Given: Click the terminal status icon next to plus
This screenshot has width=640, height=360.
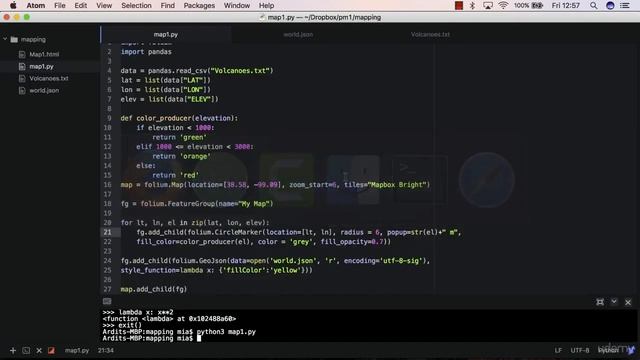Looking at the screenshot, I should tap(26, 351).
